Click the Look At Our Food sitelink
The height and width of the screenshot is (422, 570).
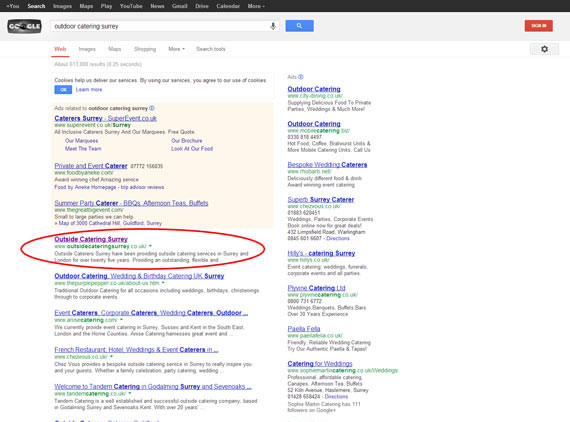[x=192, y=149]
